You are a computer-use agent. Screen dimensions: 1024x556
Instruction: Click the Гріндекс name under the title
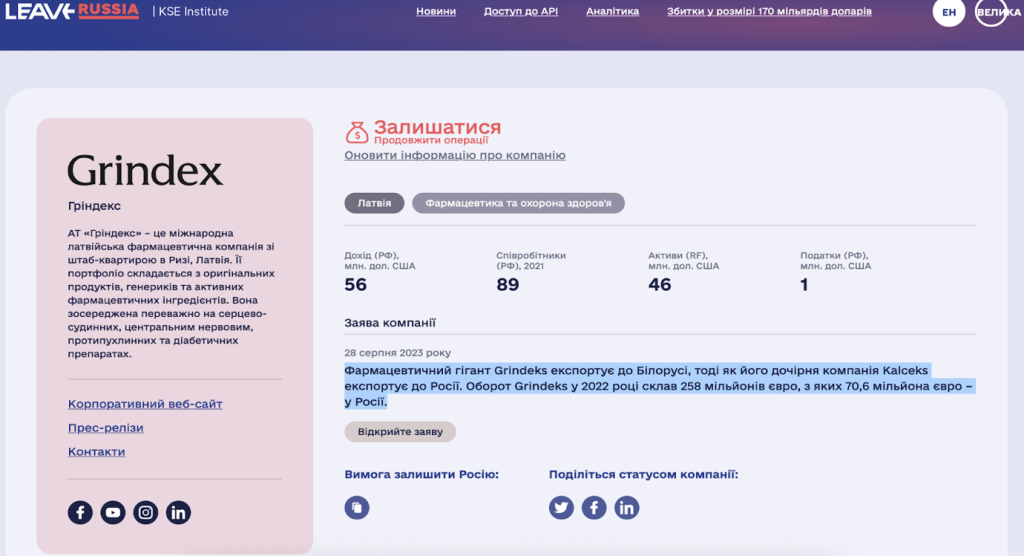[x=94, y=206]
